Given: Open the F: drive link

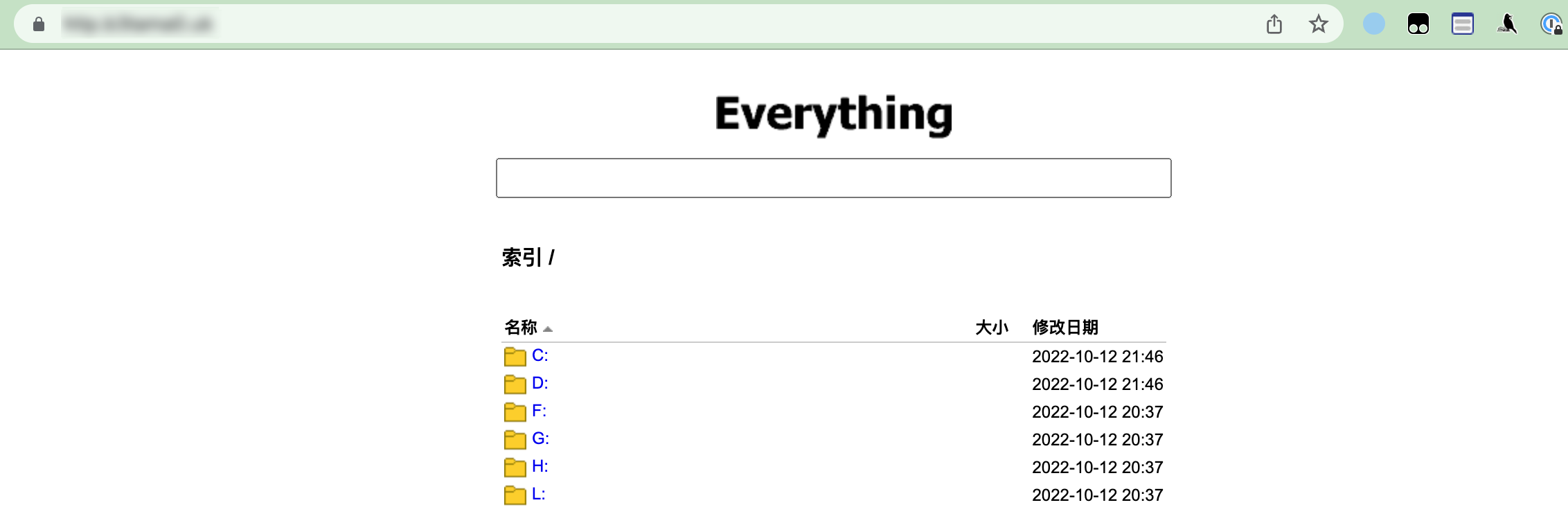Looking at the screenshot, I should point(539,411).
